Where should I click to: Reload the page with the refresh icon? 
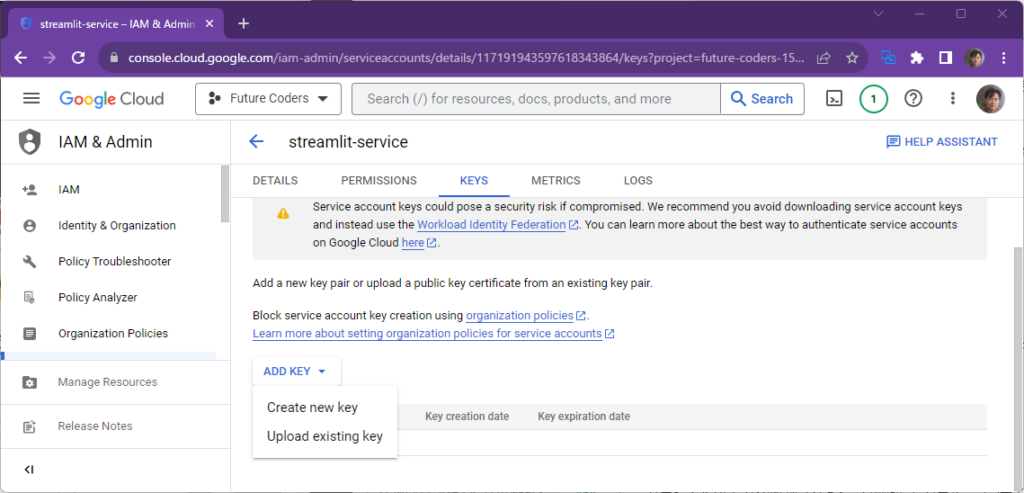click(78, 57)
